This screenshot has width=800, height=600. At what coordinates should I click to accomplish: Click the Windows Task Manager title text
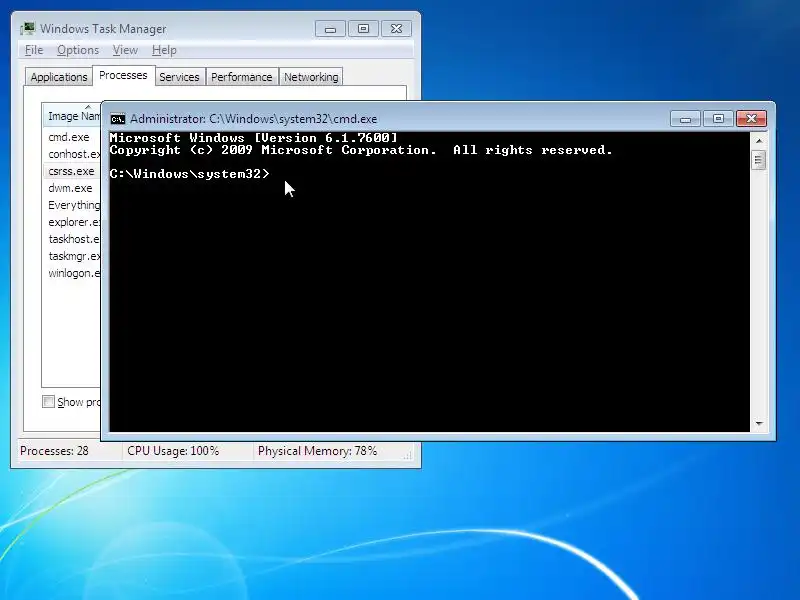tap(103, 29)
